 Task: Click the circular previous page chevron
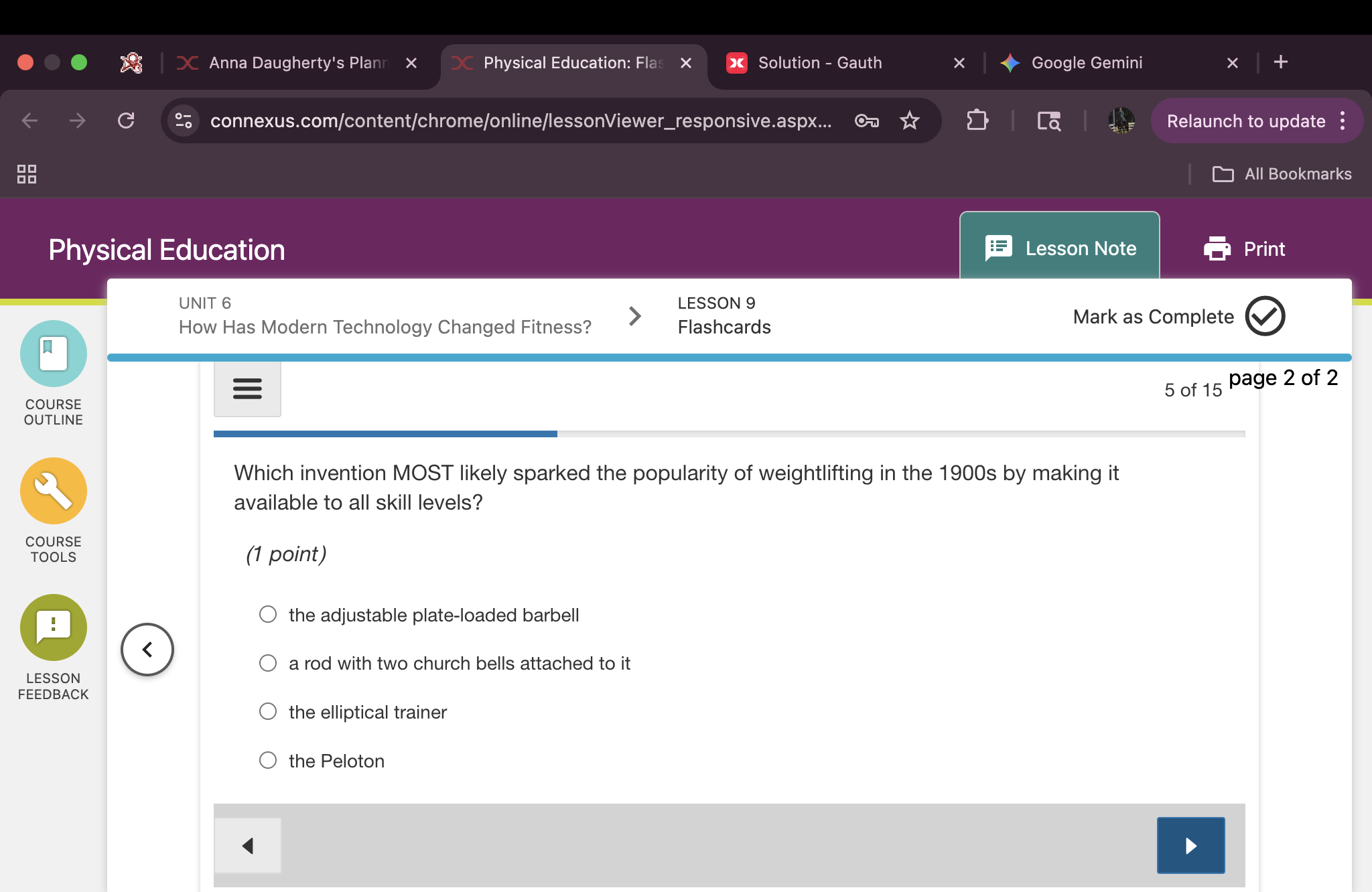[147, 650]
